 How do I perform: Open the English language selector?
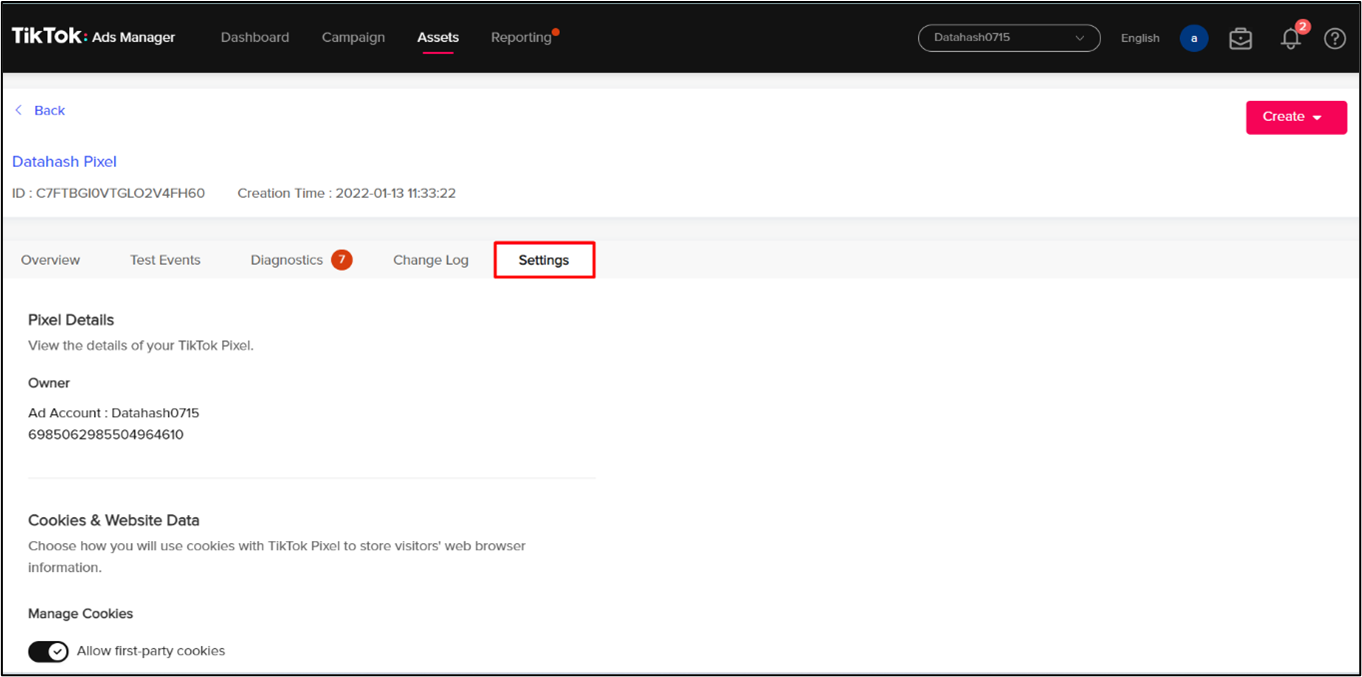[x=1140, y=38]
